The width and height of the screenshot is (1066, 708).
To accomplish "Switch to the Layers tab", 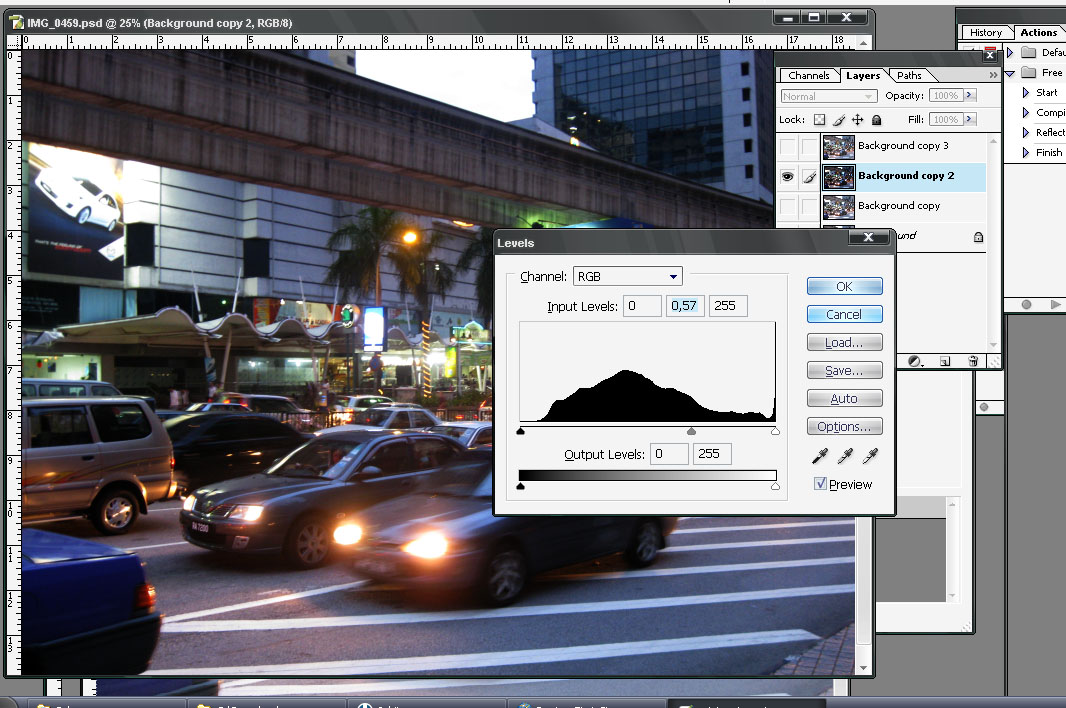I will pyautogui.click(x=863, y=75).
